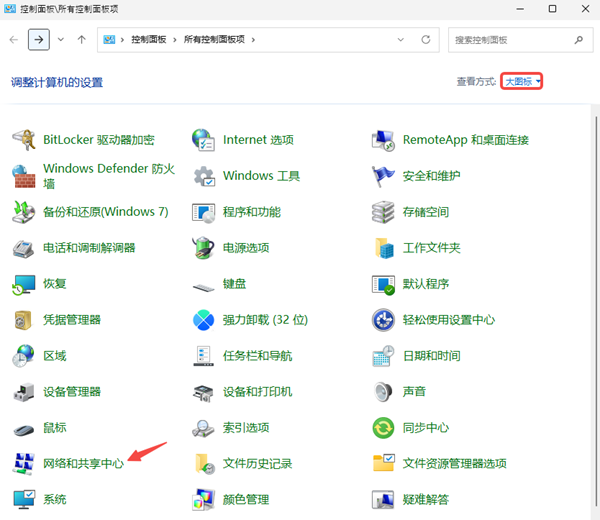
Task: Click the 日期和时间 calendar clock icon
Action: coord(383,356)
